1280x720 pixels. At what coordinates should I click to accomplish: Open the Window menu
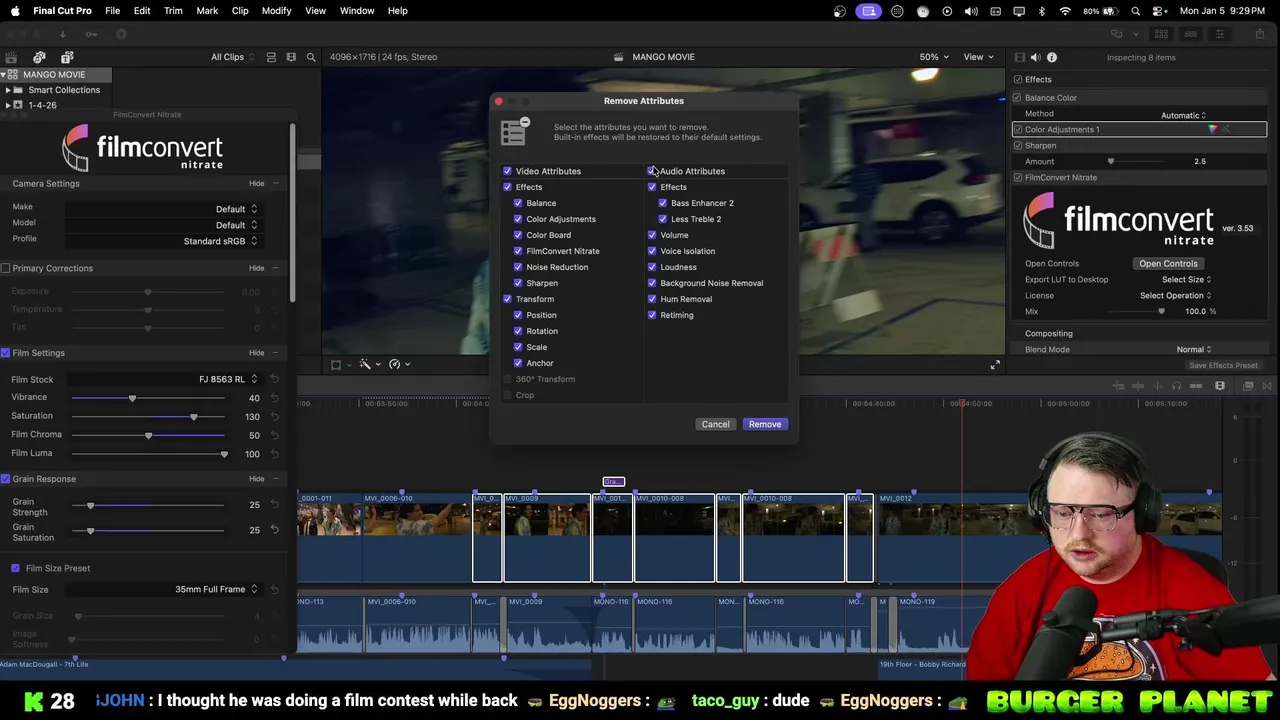pos(357,11)
